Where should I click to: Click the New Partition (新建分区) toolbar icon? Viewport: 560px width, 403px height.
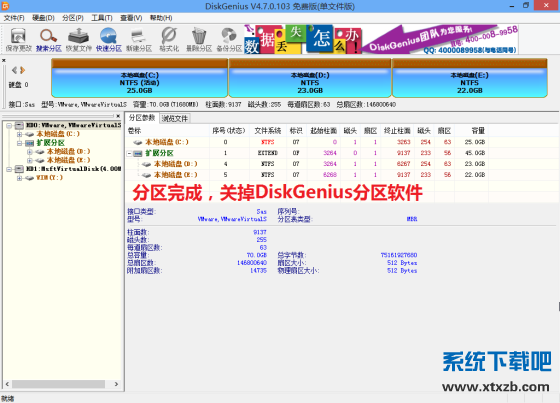pos(139,39)
